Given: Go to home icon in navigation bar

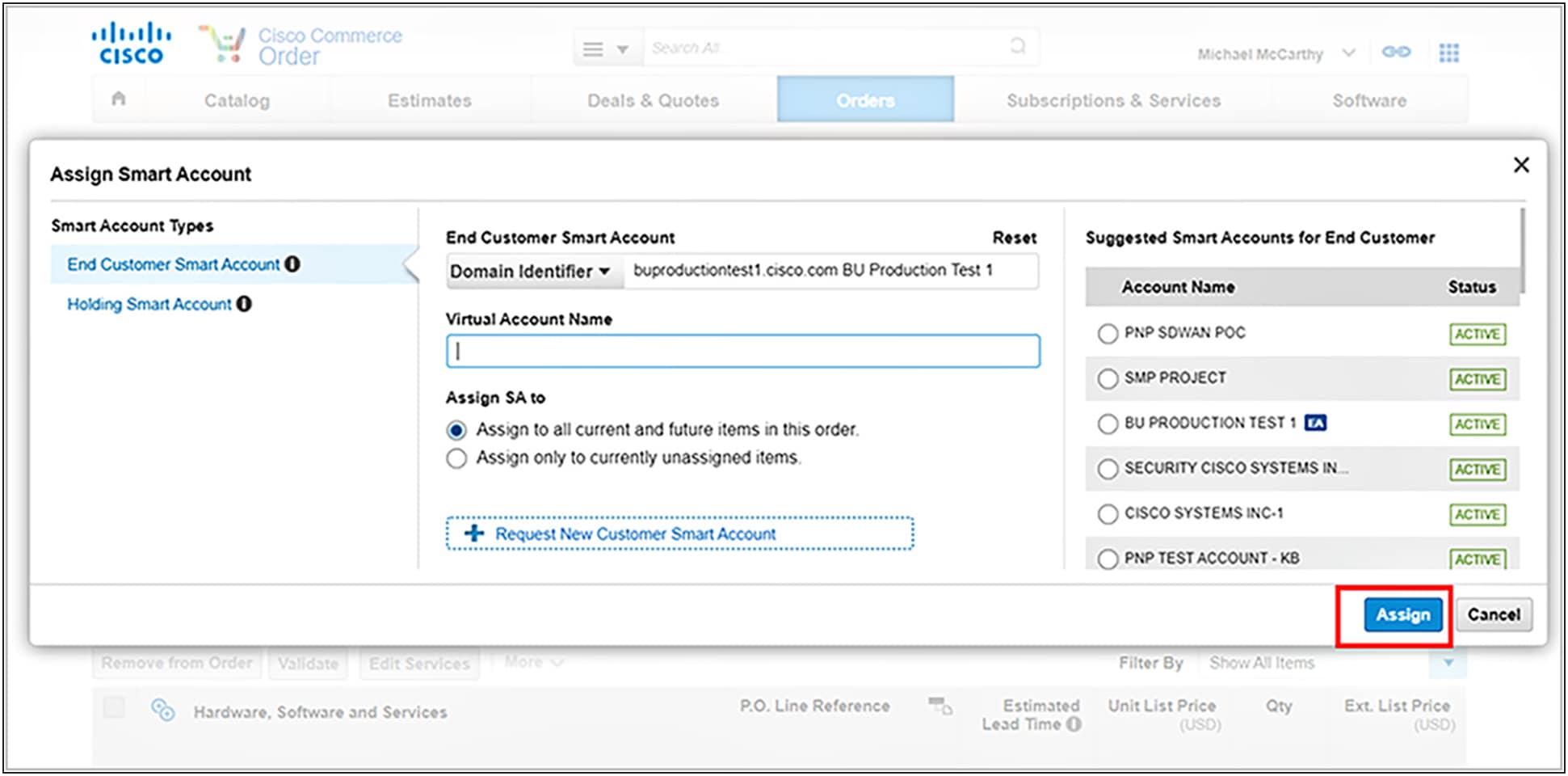Looking at the screenshot, I should (x=119, y=99).
